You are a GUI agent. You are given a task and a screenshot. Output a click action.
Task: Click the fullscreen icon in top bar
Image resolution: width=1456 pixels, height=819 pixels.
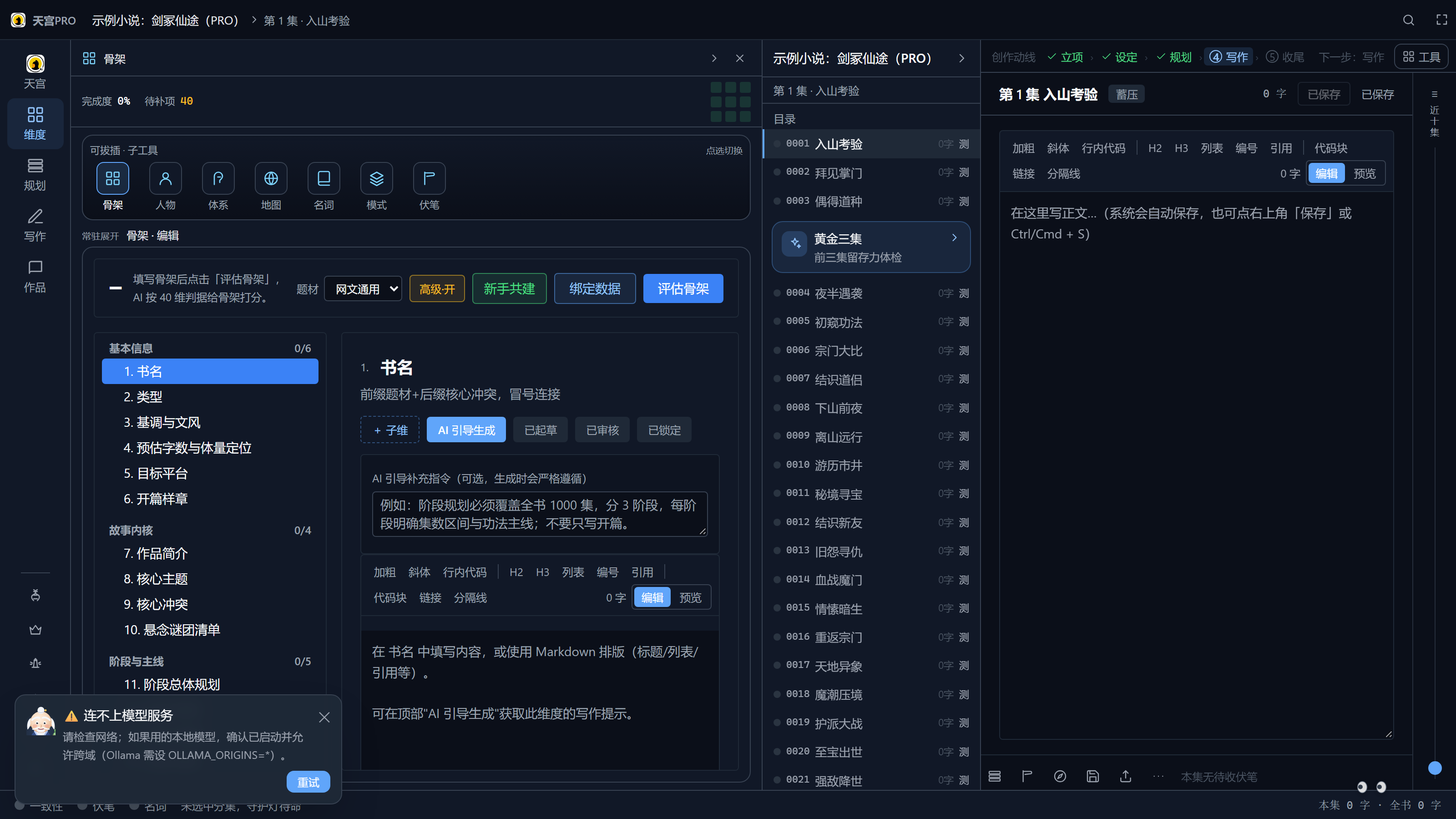pos(1441,20)
